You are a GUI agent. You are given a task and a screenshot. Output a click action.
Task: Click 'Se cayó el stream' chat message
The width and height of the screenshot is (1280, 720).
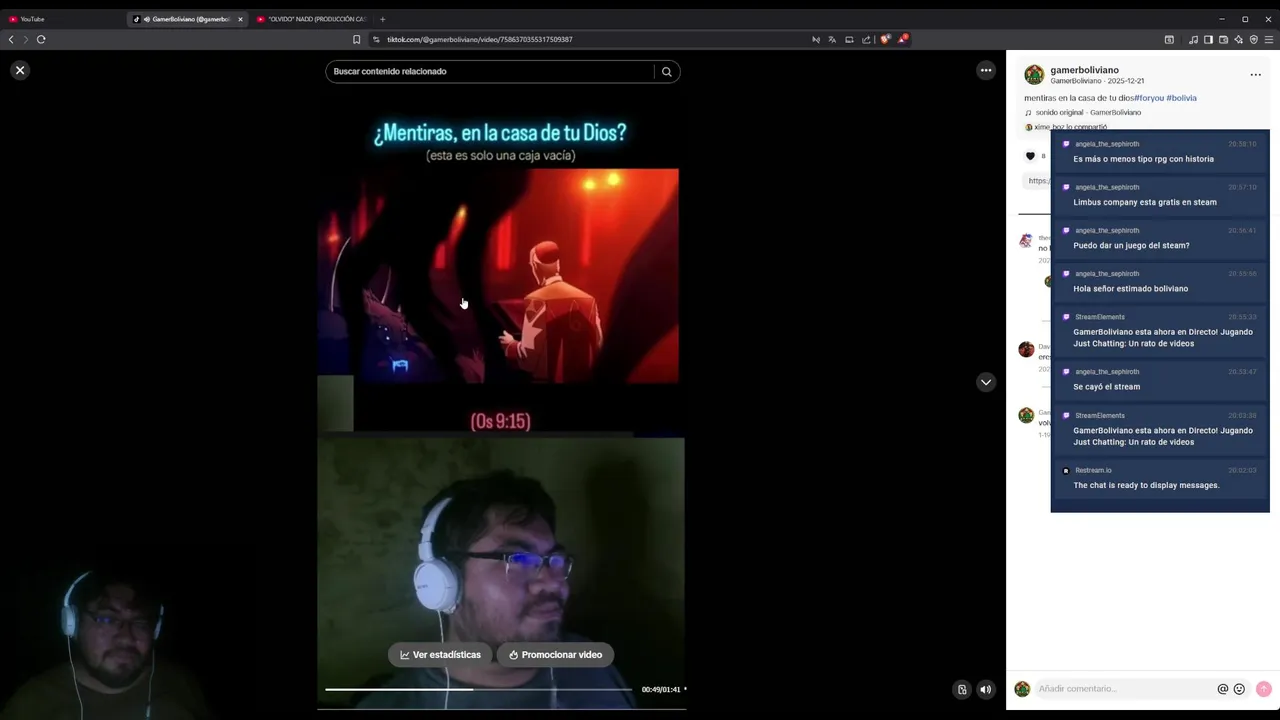(x=1106, y=386)
